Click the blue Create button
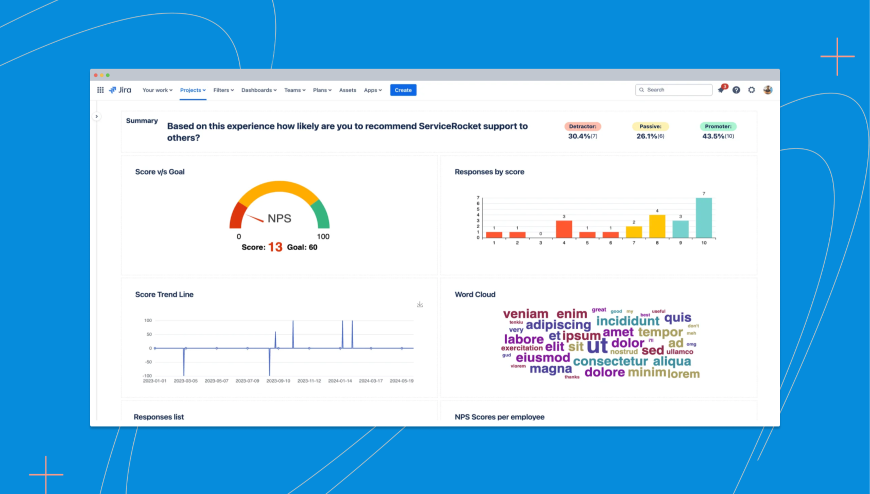 point(403,90)
